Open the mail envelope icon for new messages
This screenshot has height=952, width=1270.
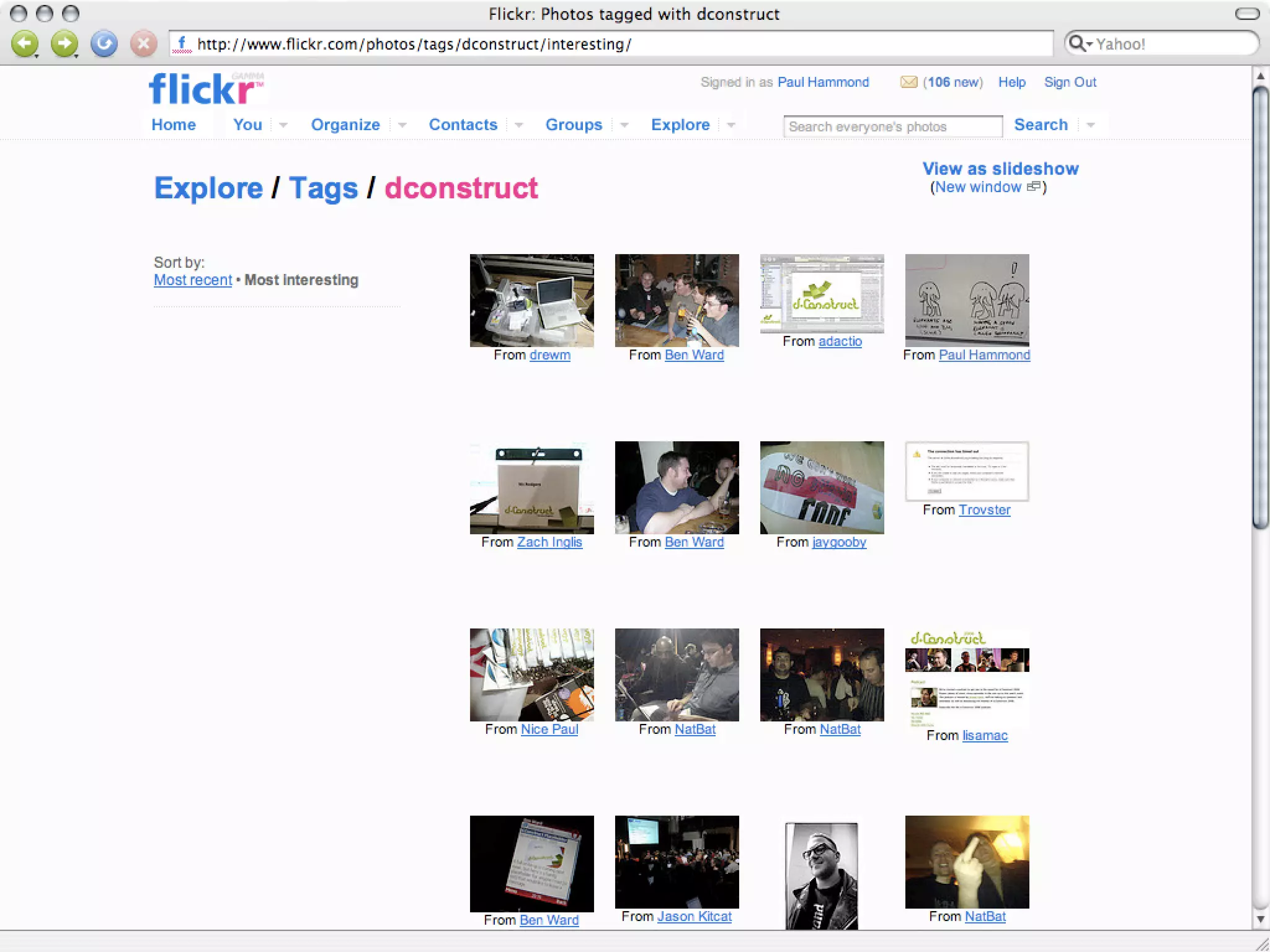tap(908, 82)
